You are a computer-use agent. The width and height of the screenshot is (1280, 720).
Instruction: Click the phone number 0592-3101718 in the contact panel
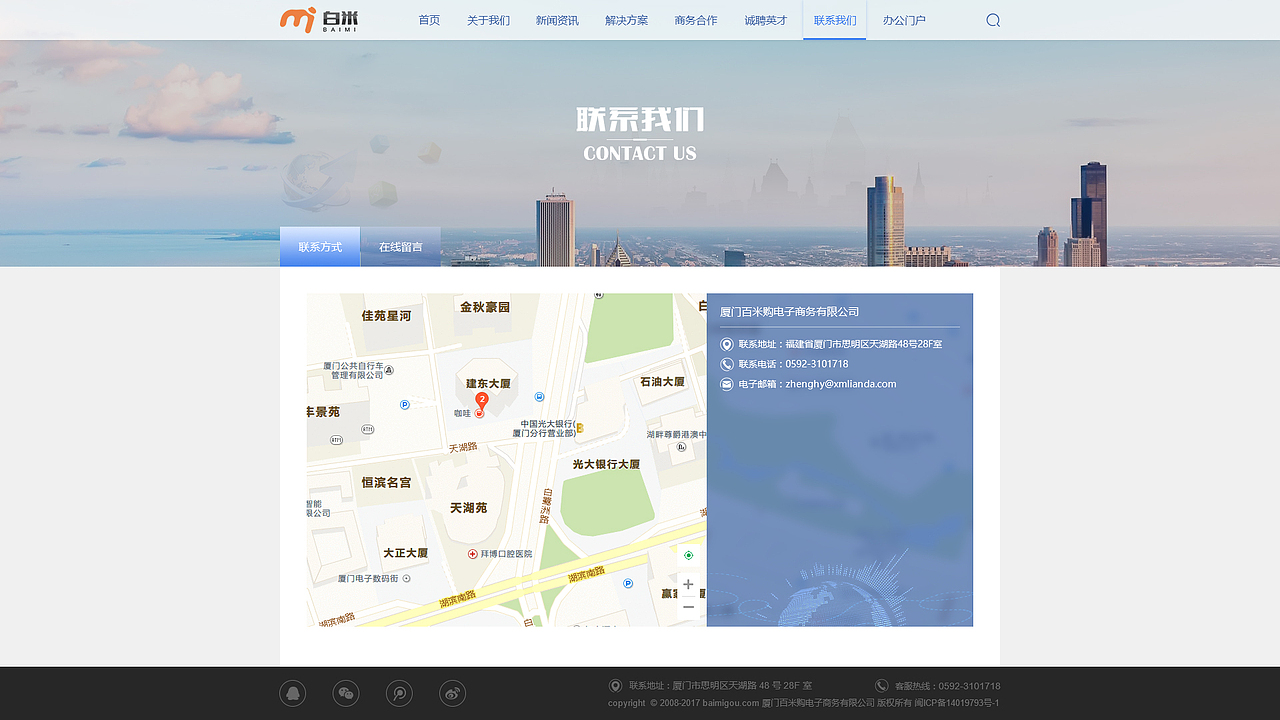(x=817, y=364)
